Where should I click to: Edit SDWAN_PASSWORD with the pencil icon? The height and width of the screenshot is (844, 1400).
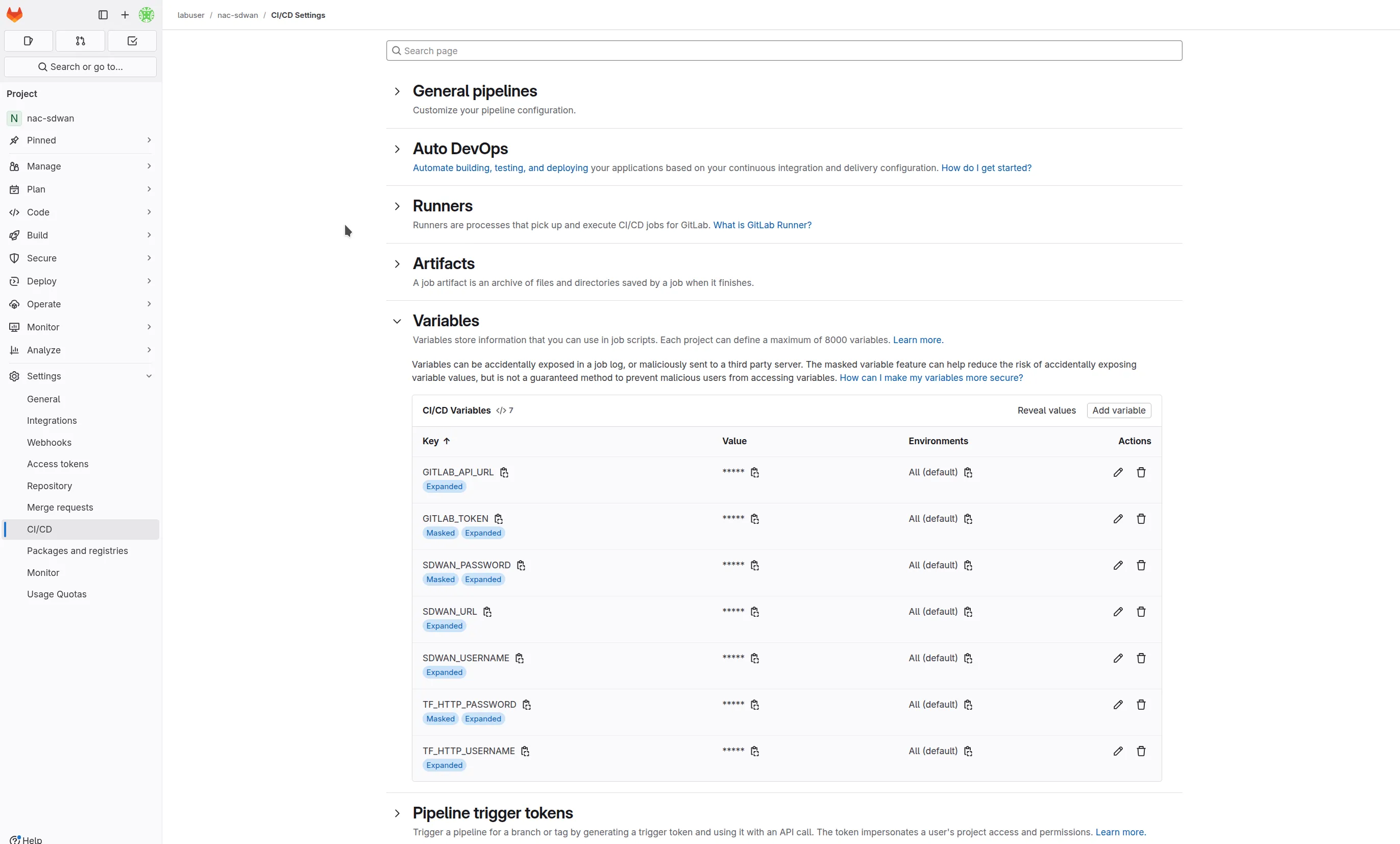click(1117, 565)
